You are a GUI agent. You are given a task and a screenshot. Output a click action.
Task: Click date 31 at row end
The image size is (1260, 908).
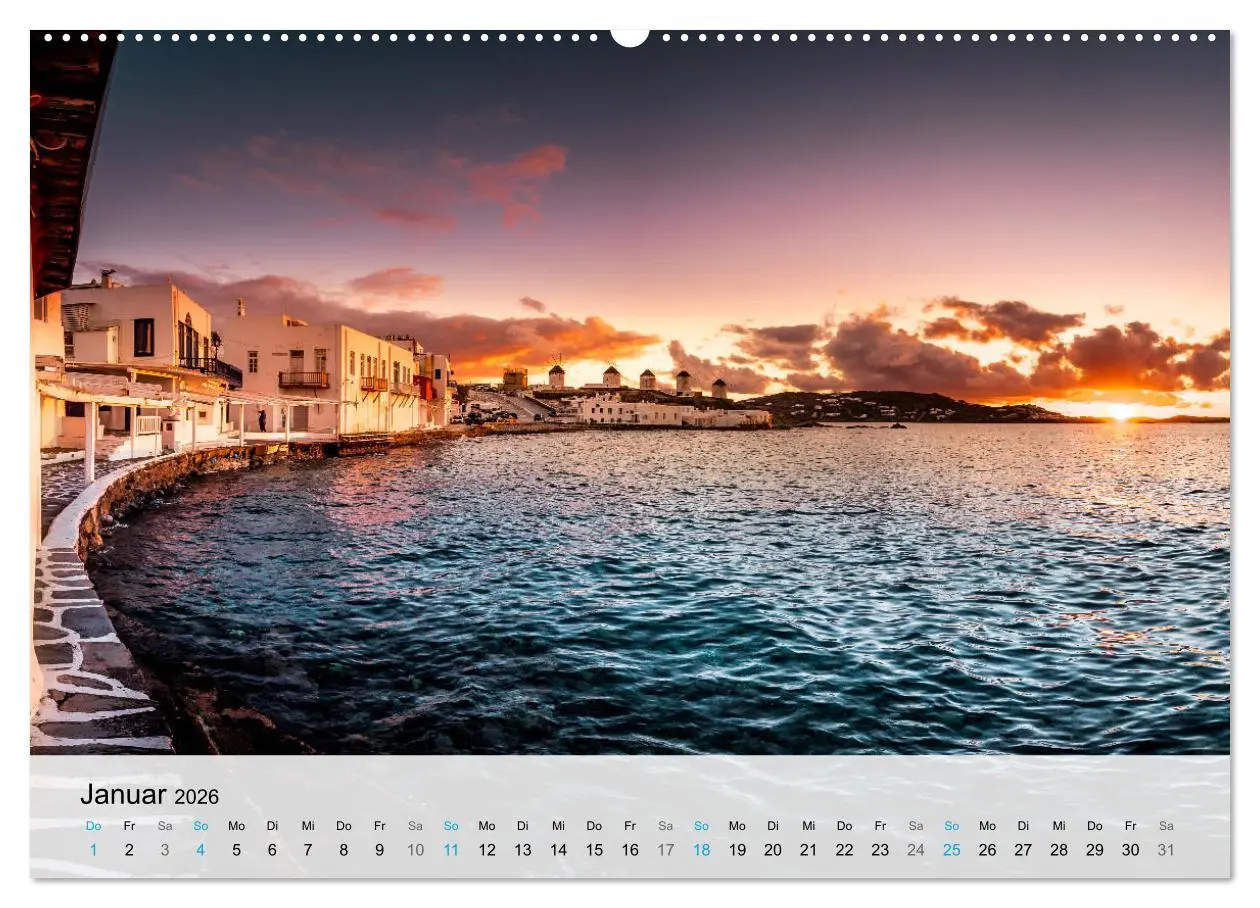(1165, 851)
